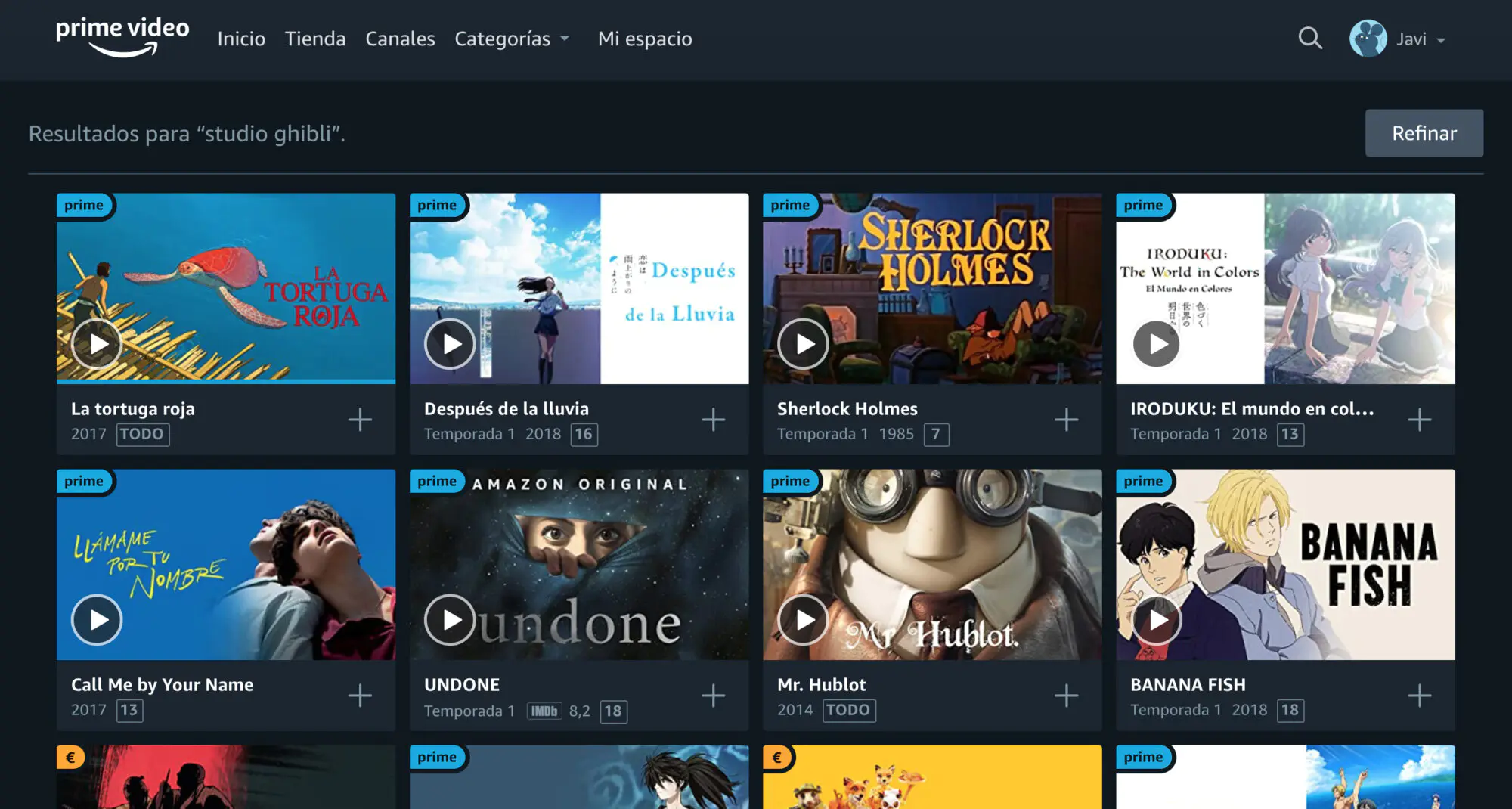Click Sherlock Holmes poster thumbnail
The image size is (1512, 809).
[x=932, y=288]
